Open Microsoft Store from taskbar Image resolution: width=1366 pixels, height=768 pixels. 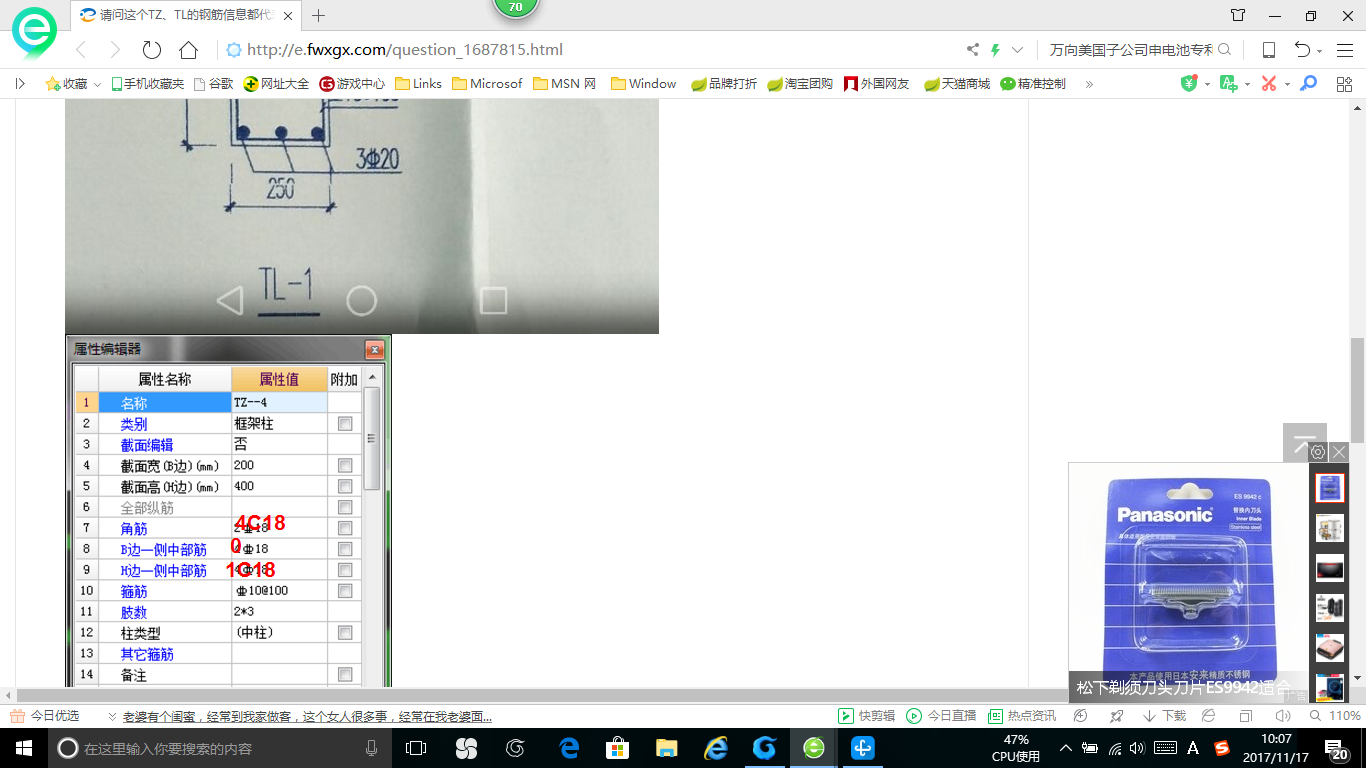tap(617, 748)
